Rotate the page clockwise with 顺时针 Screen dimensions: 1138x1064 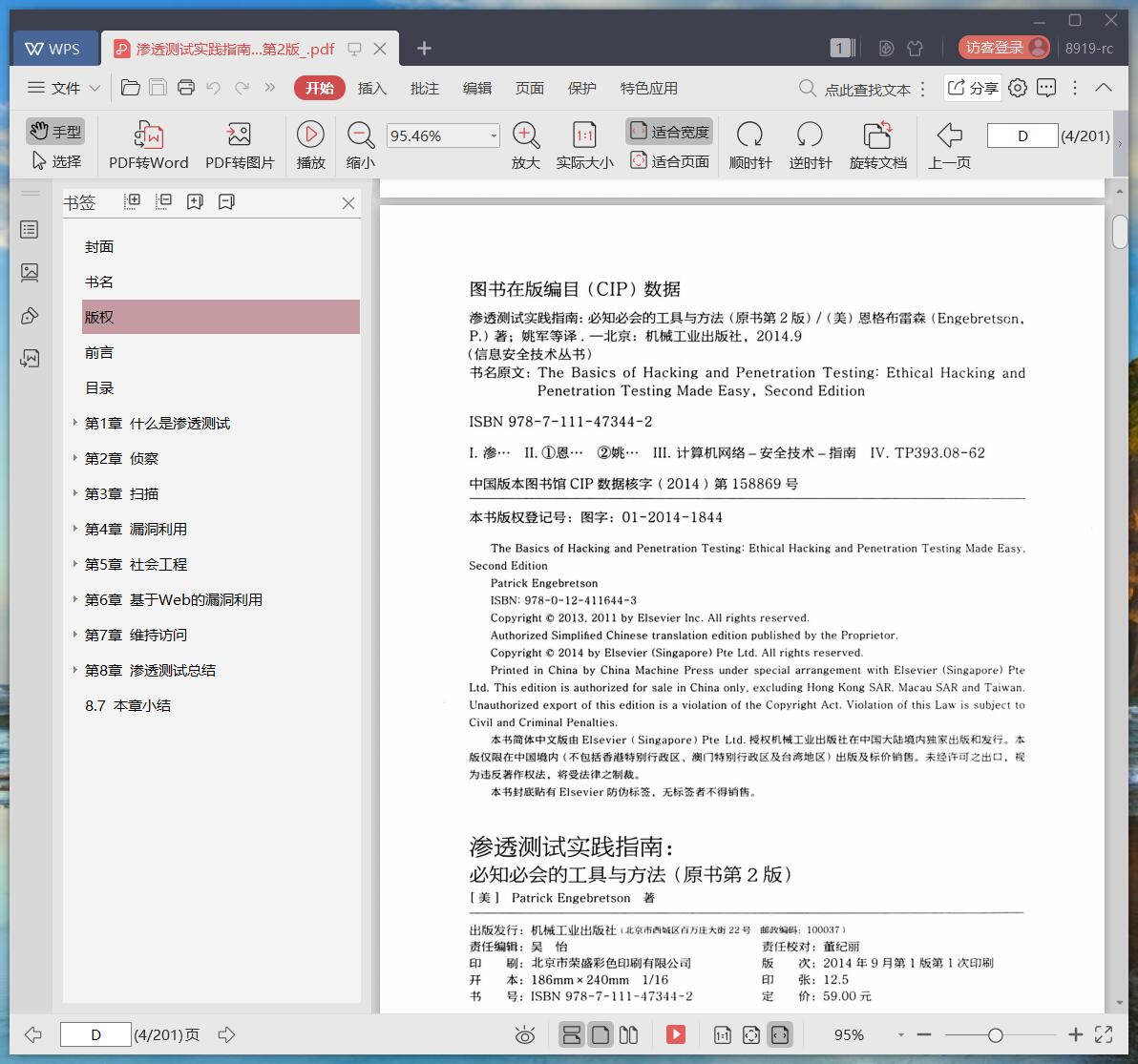(x=750, y=146)
